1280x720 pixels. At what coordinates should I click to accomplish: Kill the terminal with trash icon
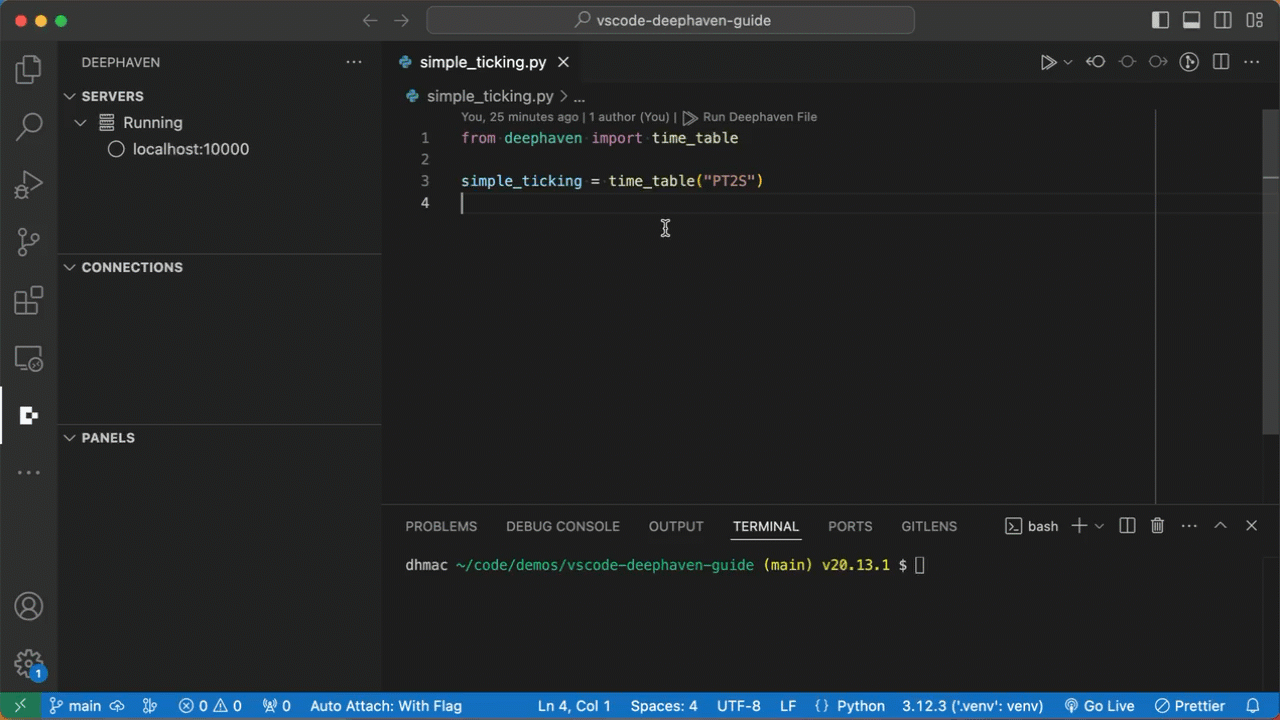click(1157, 526)
